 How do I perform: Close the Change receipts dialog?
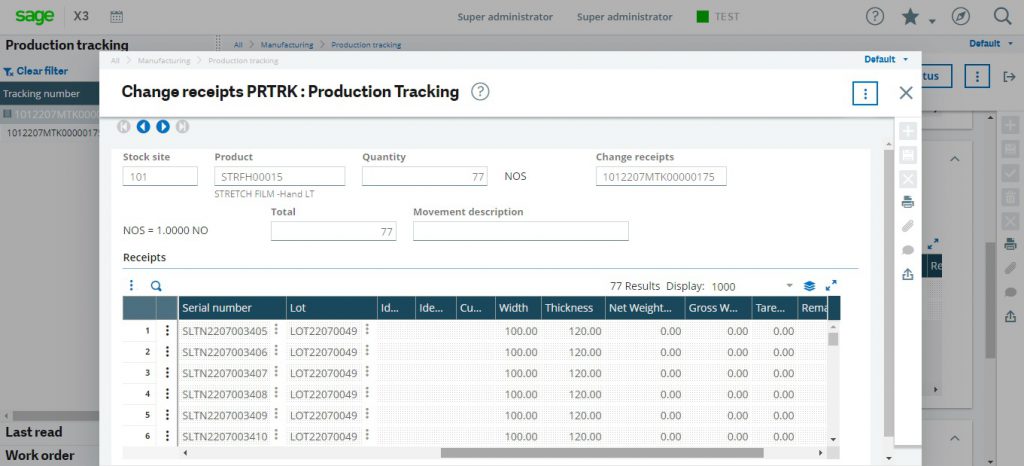(906, 93)
